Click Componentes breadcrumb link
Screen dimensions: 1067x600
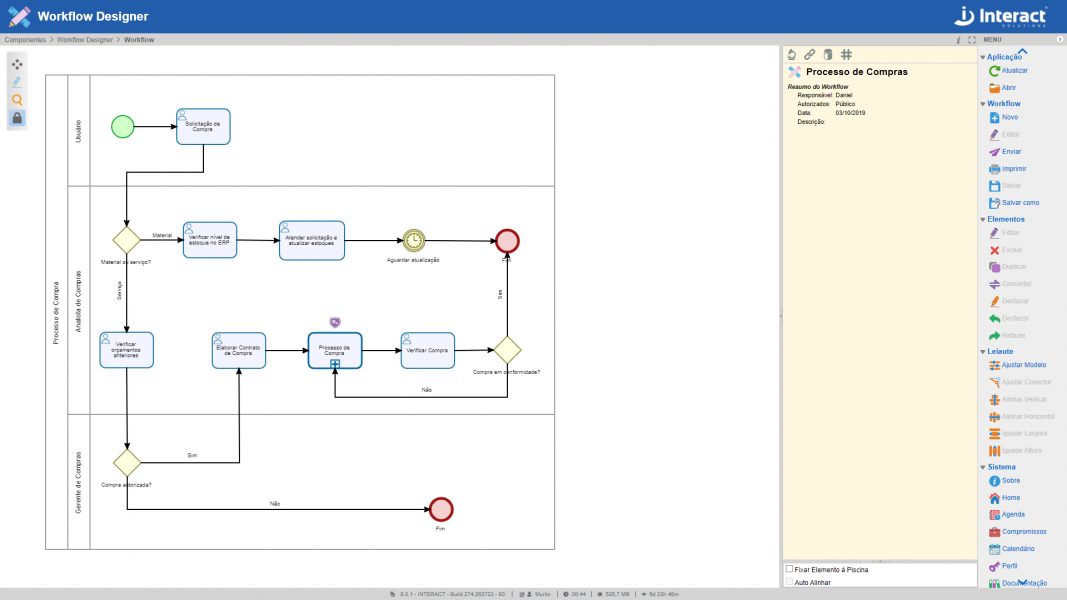[x=25, y=40]
